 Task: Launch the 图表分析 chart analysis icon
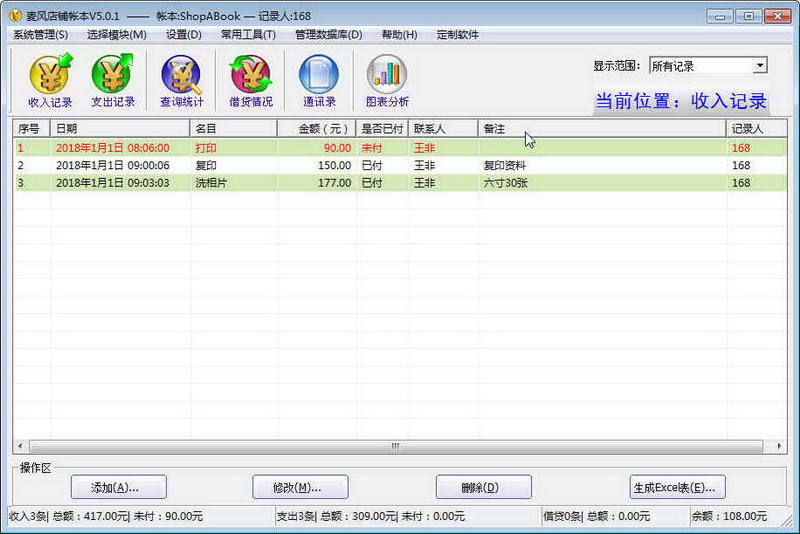point(387,81)
